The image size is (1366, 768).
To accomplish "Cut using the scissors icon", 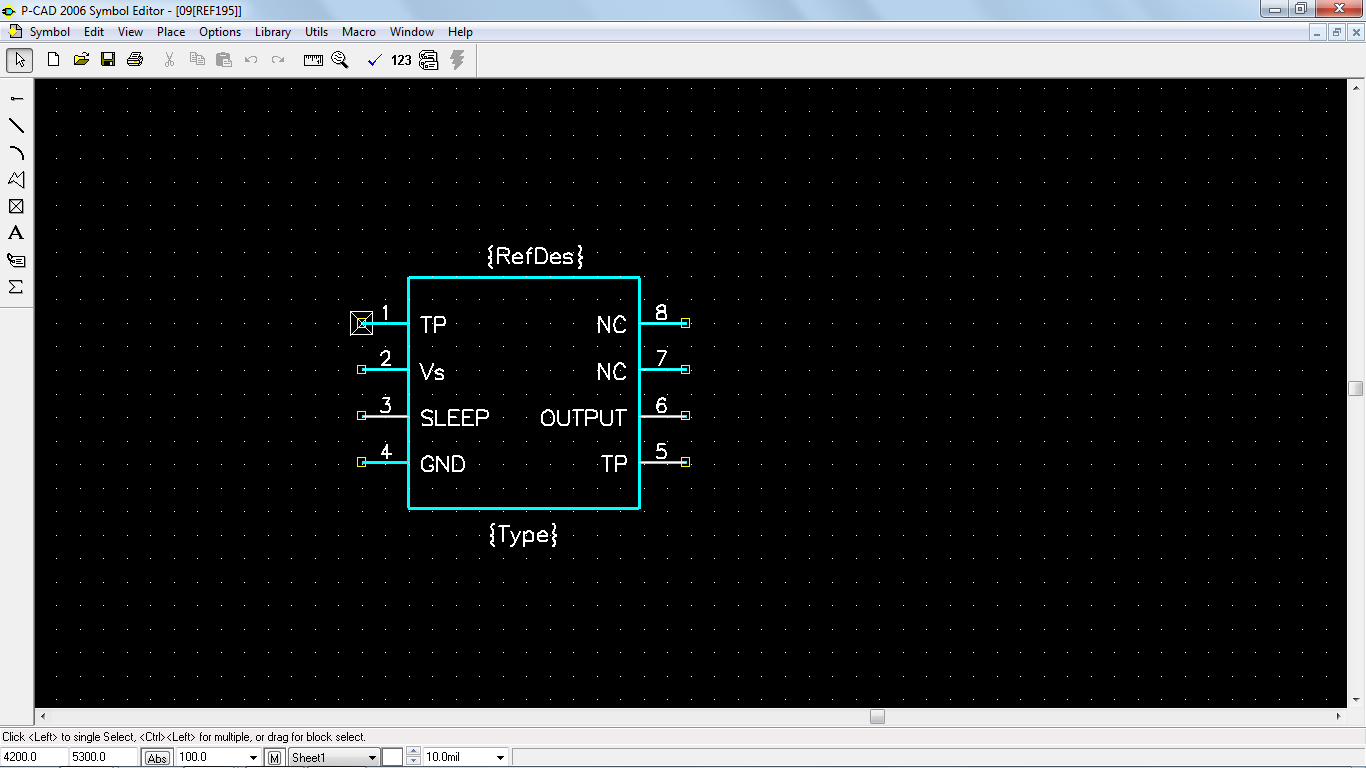I will pos(170,60).
